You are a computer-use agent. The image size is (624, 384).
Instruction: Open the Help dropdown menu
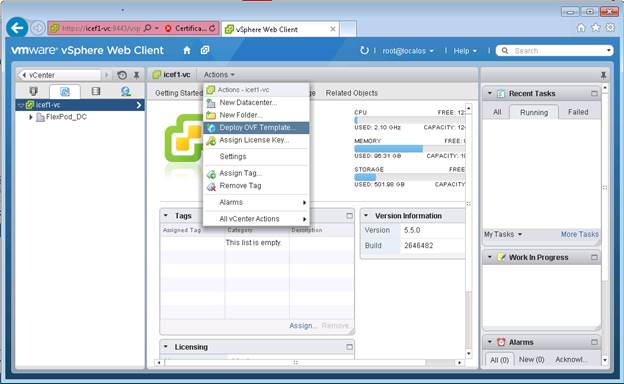tap(465, 51)
